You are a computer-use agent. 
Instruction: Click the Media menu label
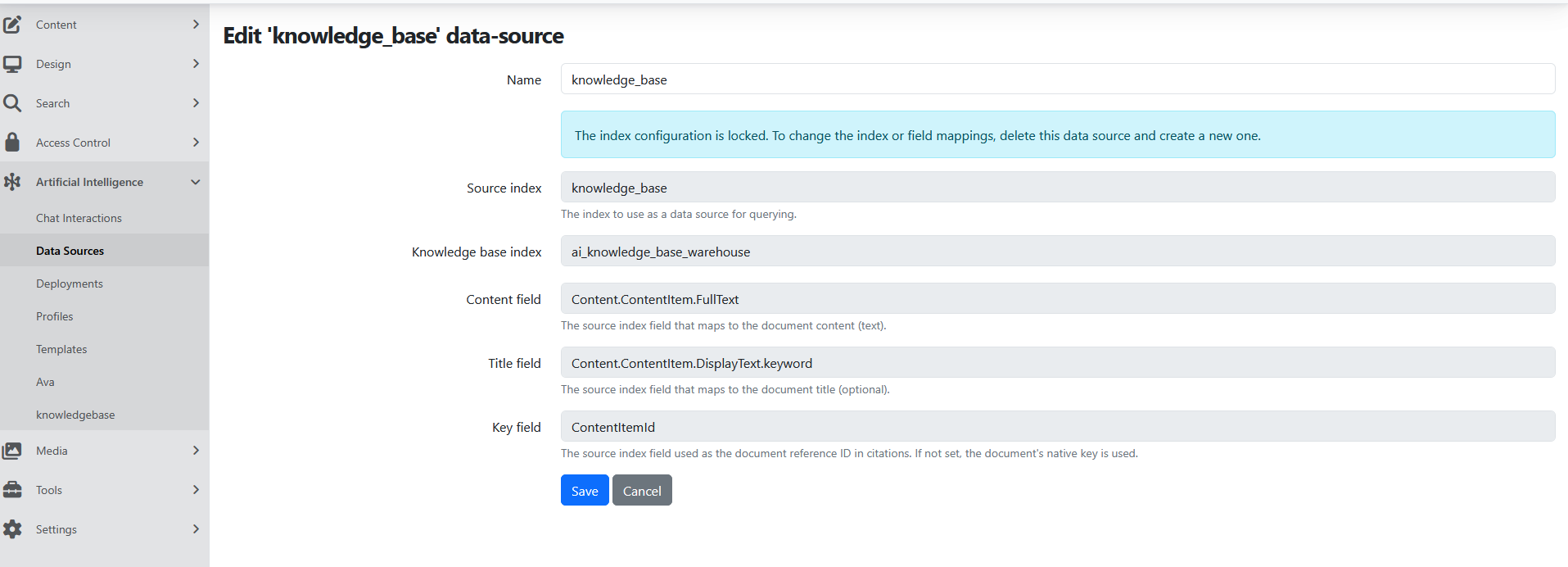52,451
